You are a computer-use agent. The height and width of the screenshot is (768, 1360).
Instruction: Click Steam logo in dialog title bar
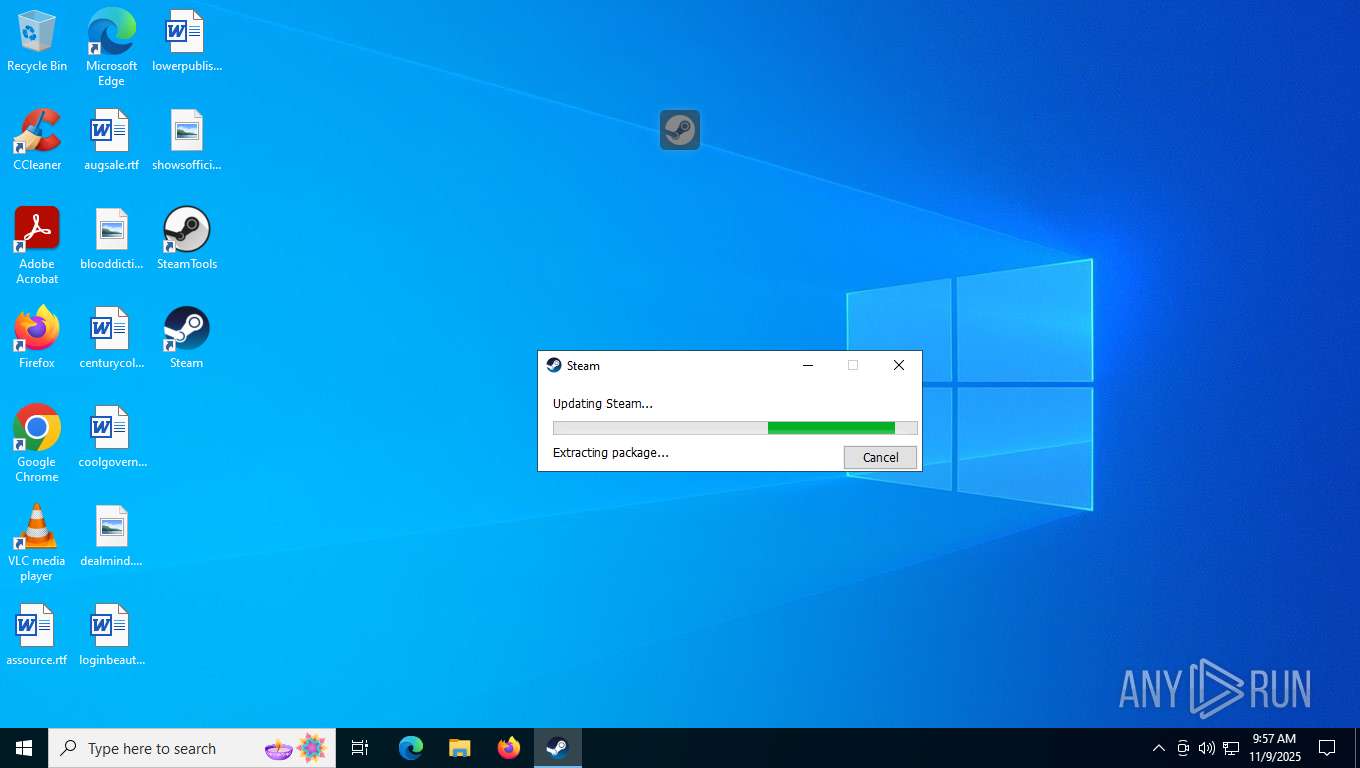(554, 365)
